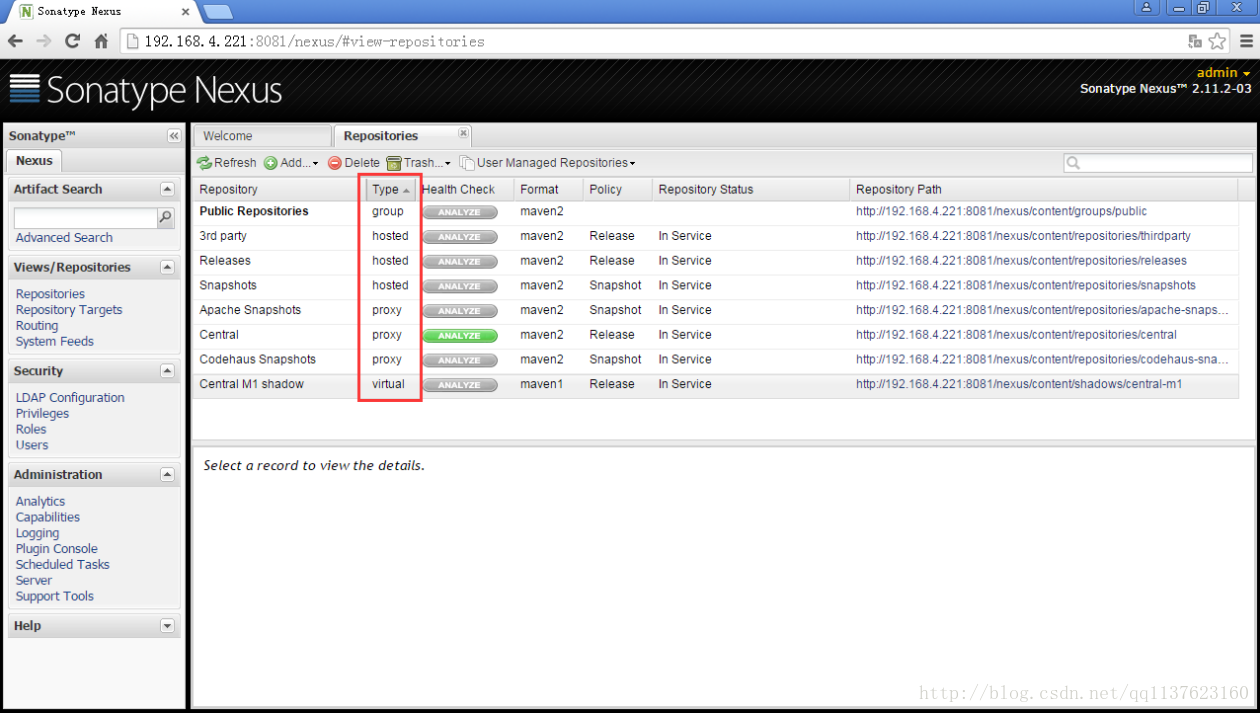Click the Policy column header
This screenshot has height=713, width=1260.
[x=618, y=189]
